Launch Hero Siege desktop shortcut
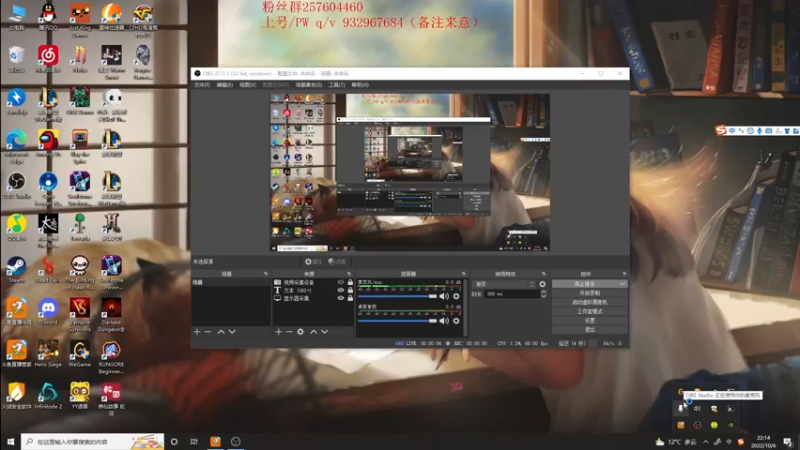800x450 pixels. click(48, 354)
